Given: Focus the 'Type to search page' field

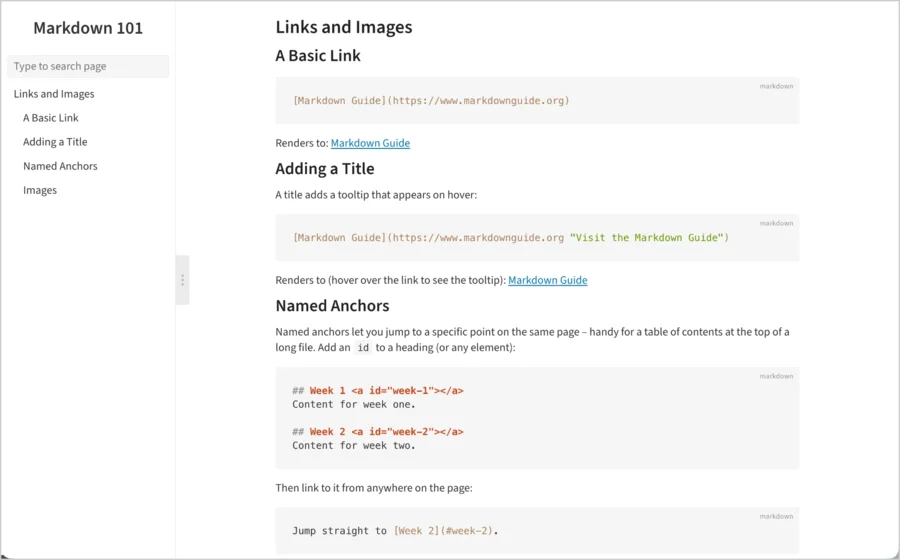Looking at the screenshot, I should pos(88,66).
